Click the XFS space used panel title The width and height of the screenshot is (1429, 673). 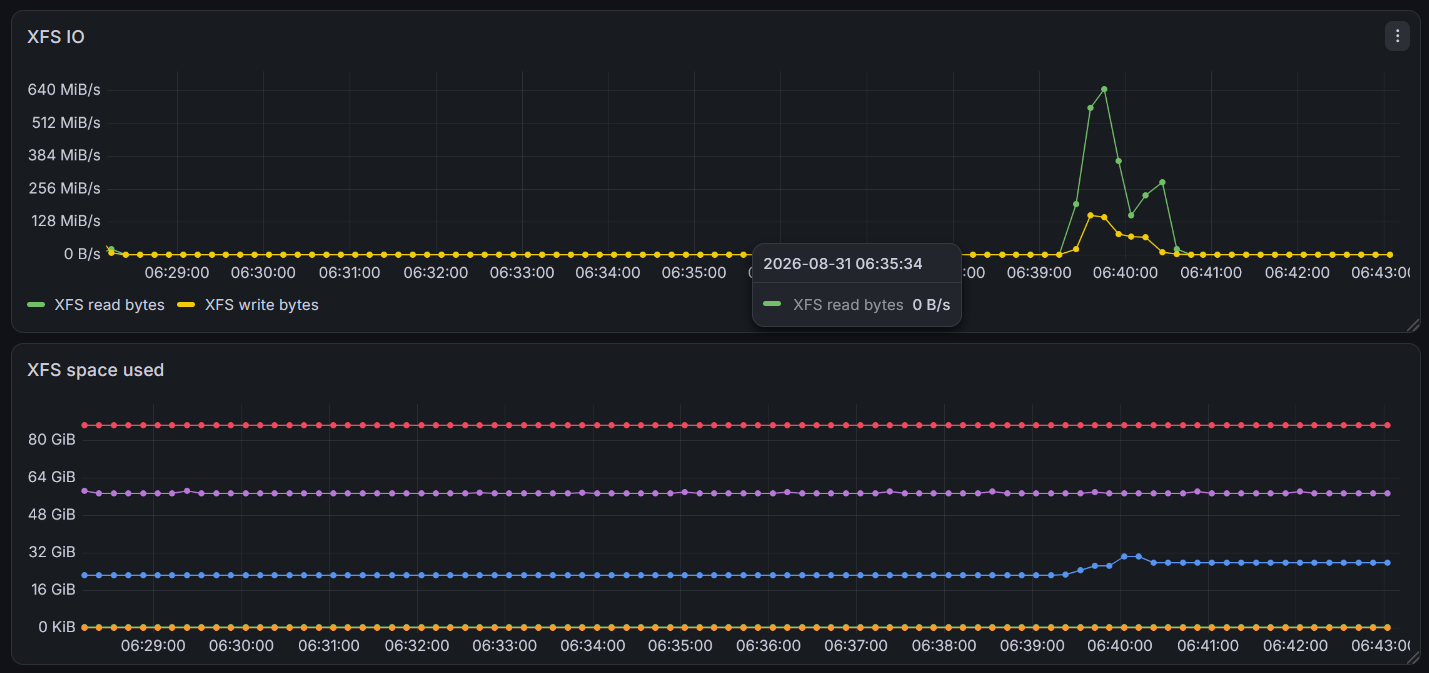click(x=95, y=370)
